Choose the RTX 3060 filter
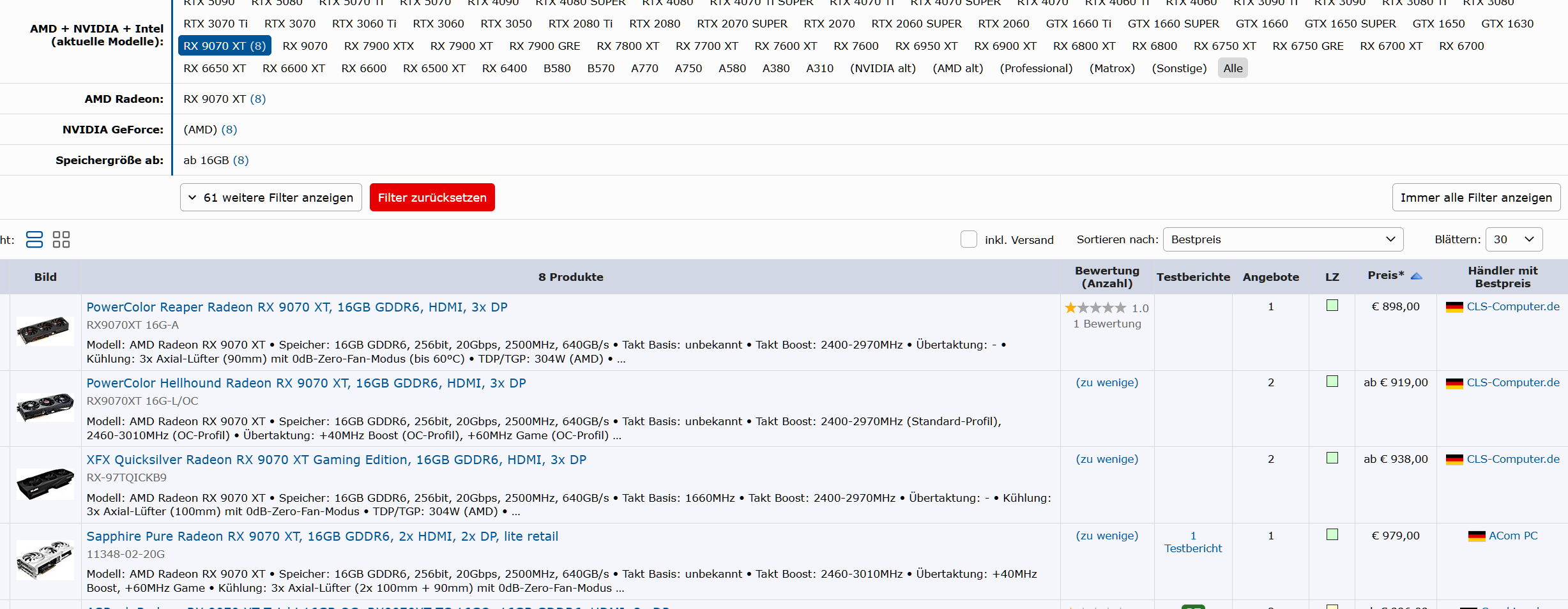Image resolution: width=1568 pixels, height=609 pixels. pos(439,24)
